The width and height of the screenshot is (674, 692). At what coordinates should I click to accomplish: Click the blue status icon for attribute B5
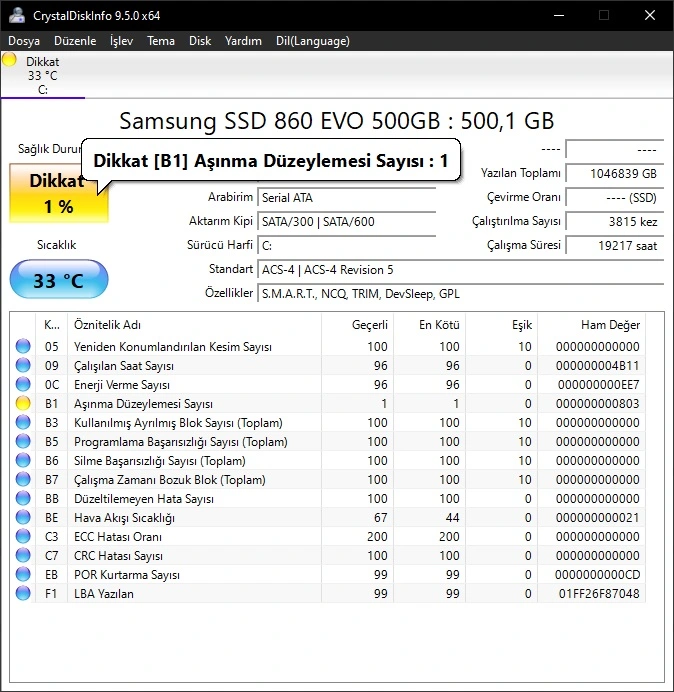click(23, 441)
